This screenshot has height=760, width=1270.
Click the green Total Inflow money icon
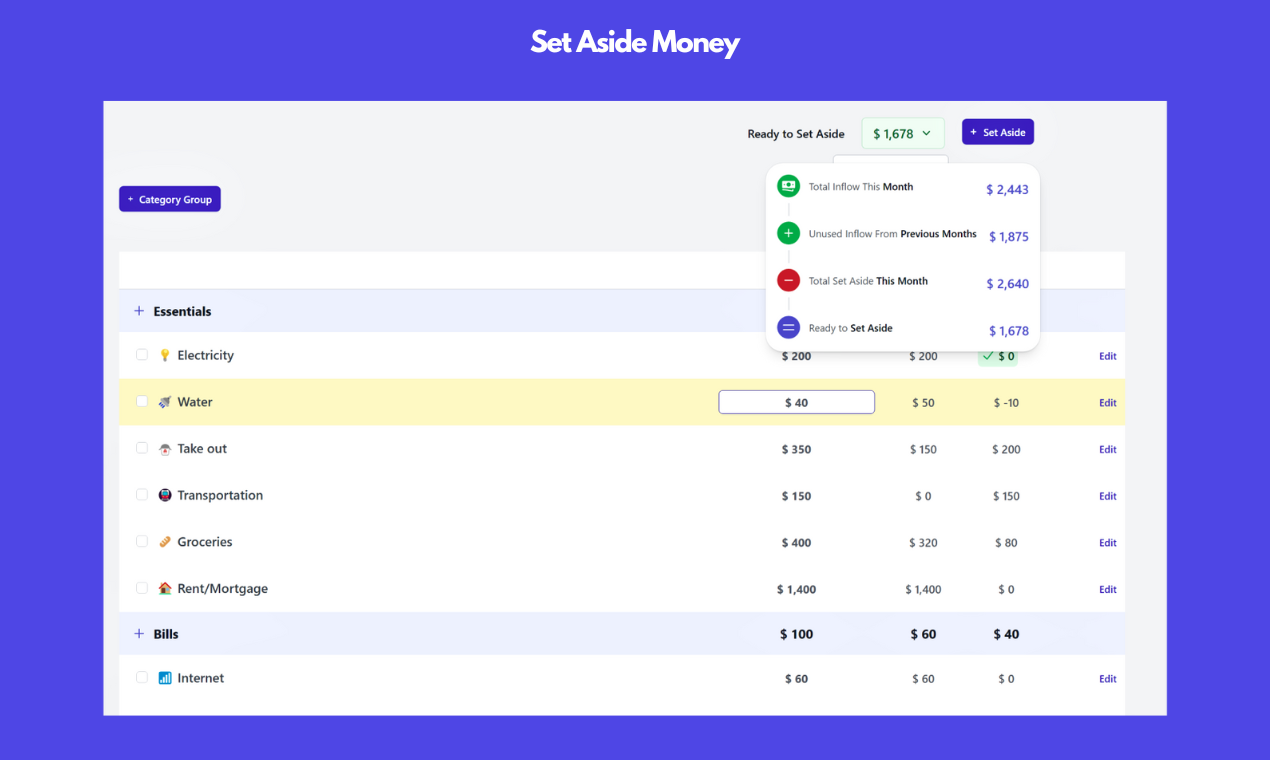[788, 186]
